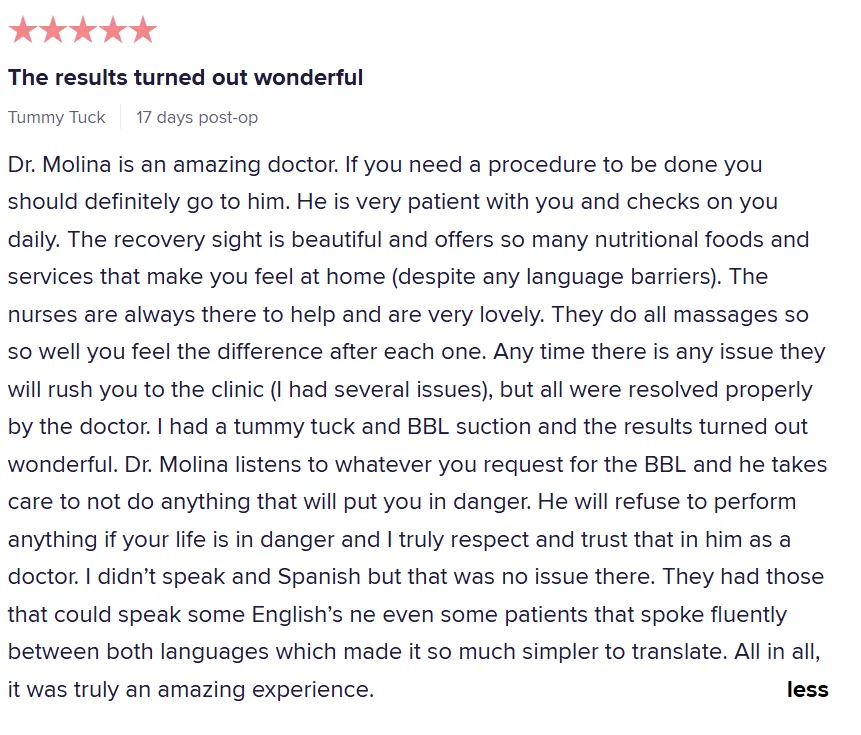Select the 'Tummy Tuck' procedure label
The height and width of the screenshot is (735, 861).
57,117
